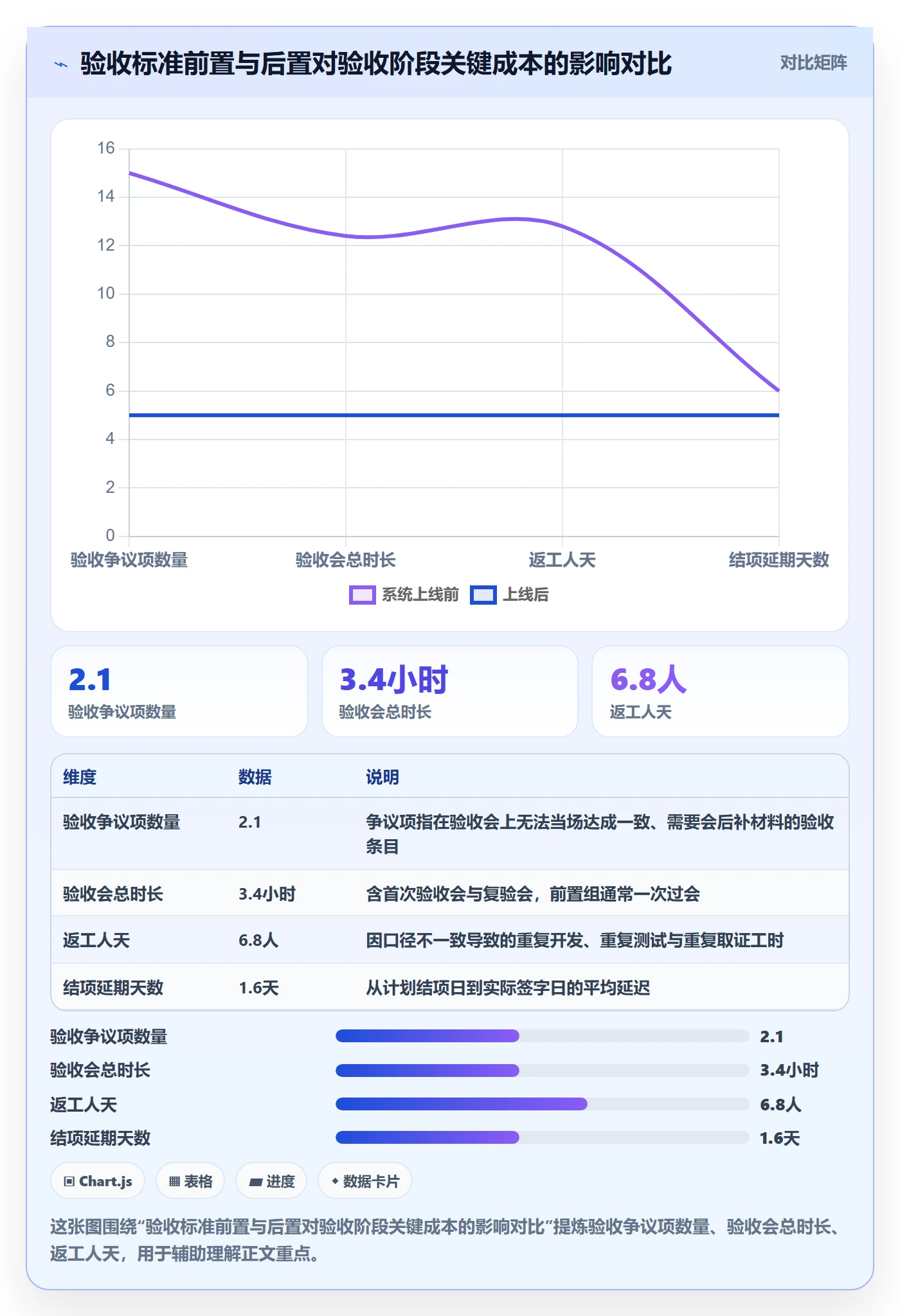Click the 6.8人 value beside progress bar
The height and width of the screenshot is (1316, 900).
[780, 1105]
